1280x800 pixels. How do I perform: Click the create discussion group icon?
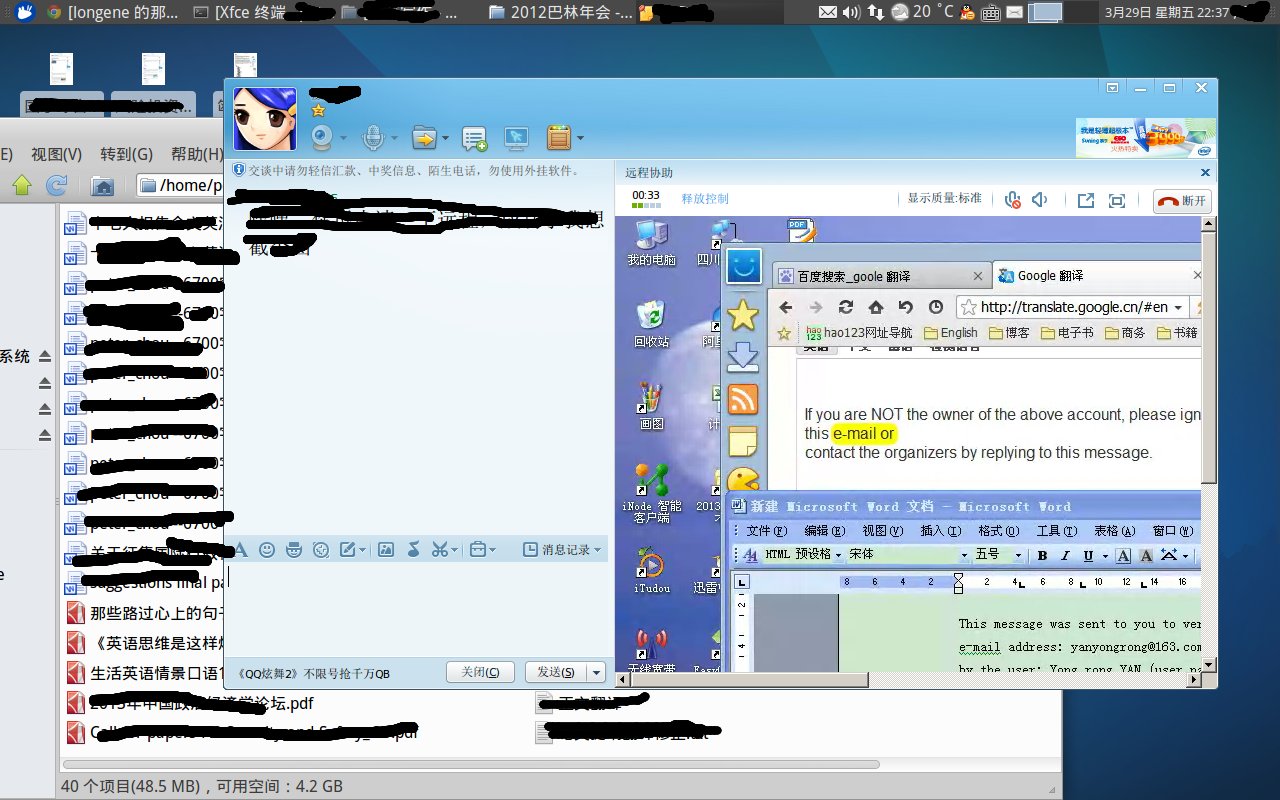474,138
